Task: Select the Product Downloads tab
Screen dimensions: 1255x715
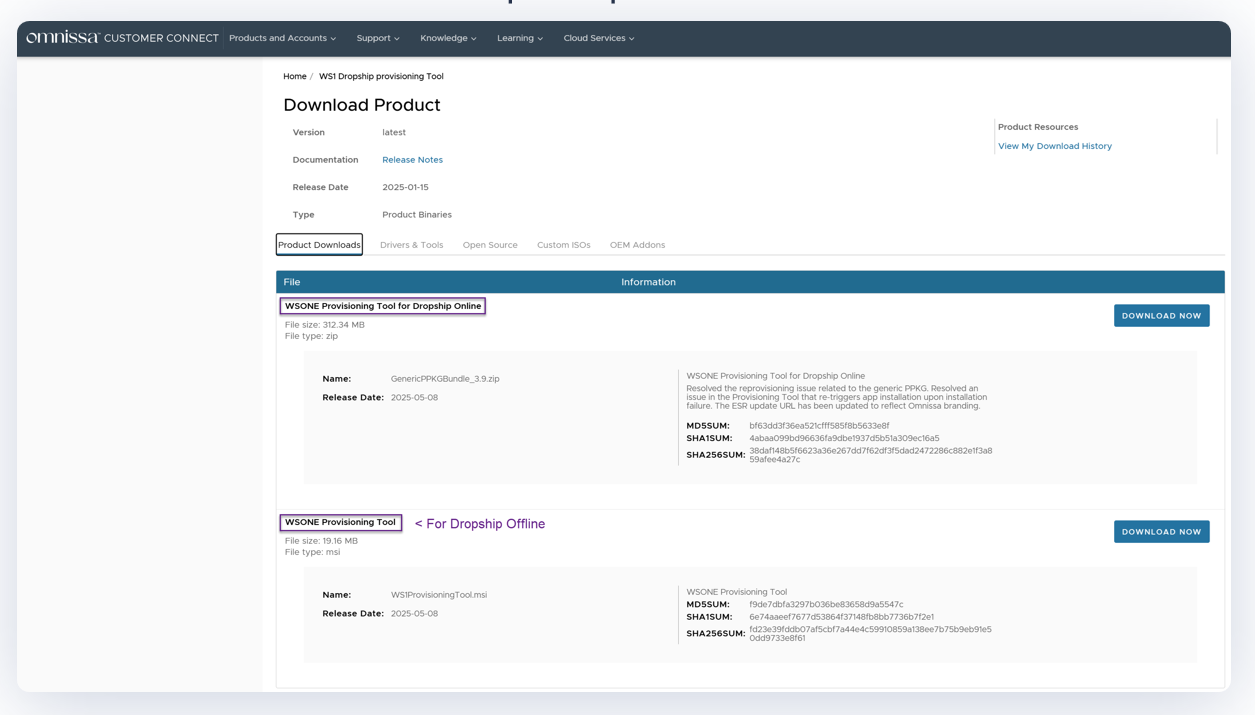Action: pyautogui.click(x=319, y=244)
